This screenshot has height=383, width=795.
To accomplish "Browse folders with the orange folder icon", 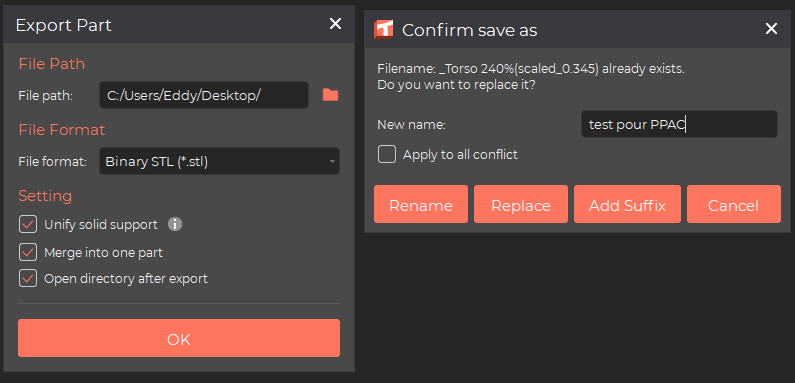I will point(331,95).
